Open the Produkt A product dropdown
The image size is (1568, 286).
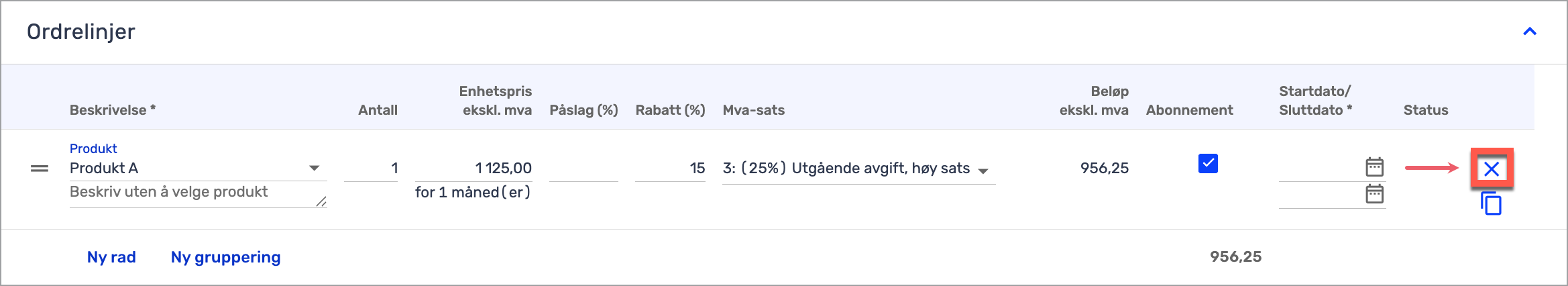[x=314, y=168]
